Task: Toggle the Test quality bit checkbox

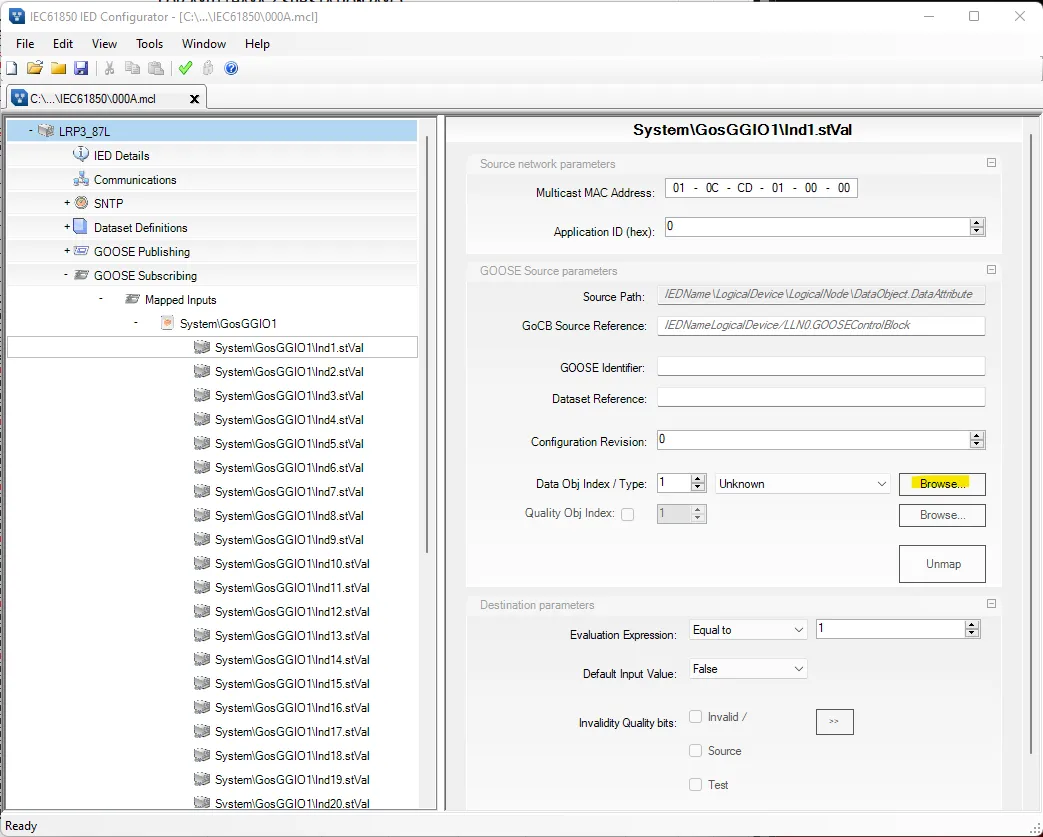Action: [x=696, y=784]
